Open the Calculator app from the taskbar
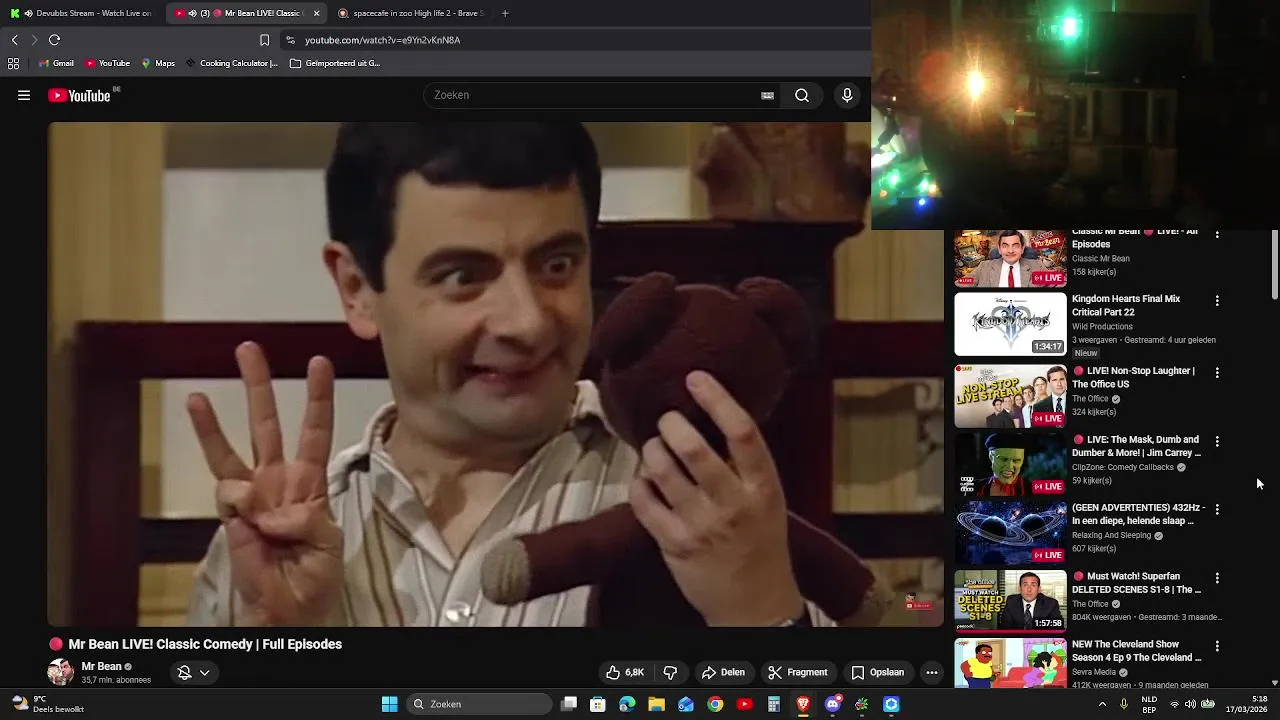This screenshot has width=1280, height=720. coord(774,704)
